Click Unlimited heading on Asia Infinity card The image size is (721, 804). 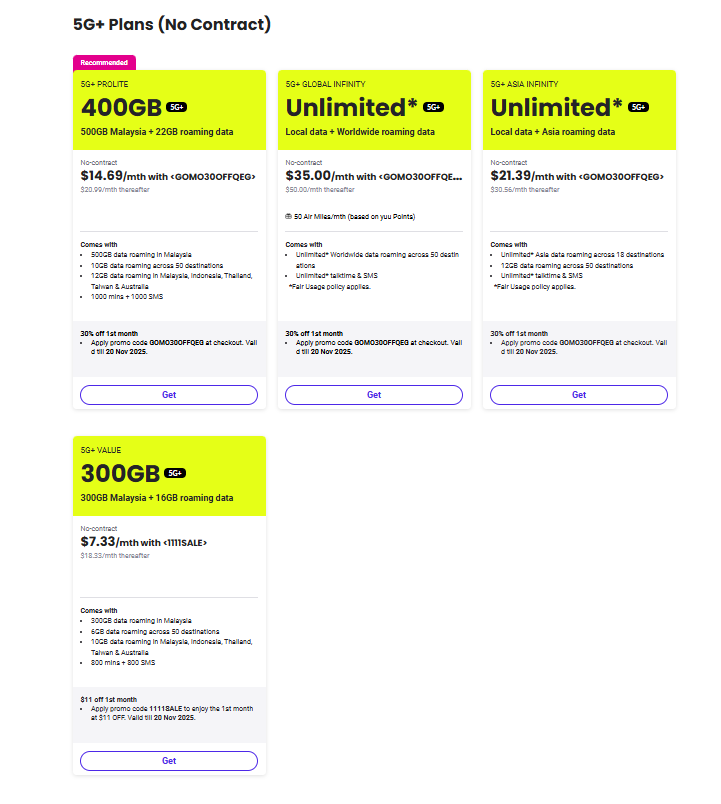[554, 107]
